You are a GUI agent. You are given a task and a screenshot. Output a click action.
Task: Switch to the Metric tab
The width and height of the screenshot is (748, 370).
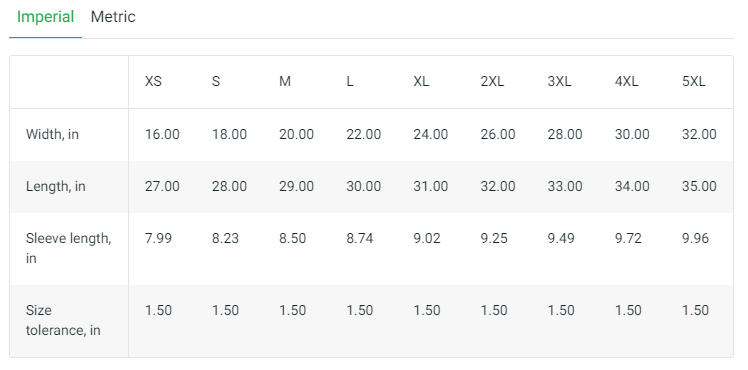point(113,17)
